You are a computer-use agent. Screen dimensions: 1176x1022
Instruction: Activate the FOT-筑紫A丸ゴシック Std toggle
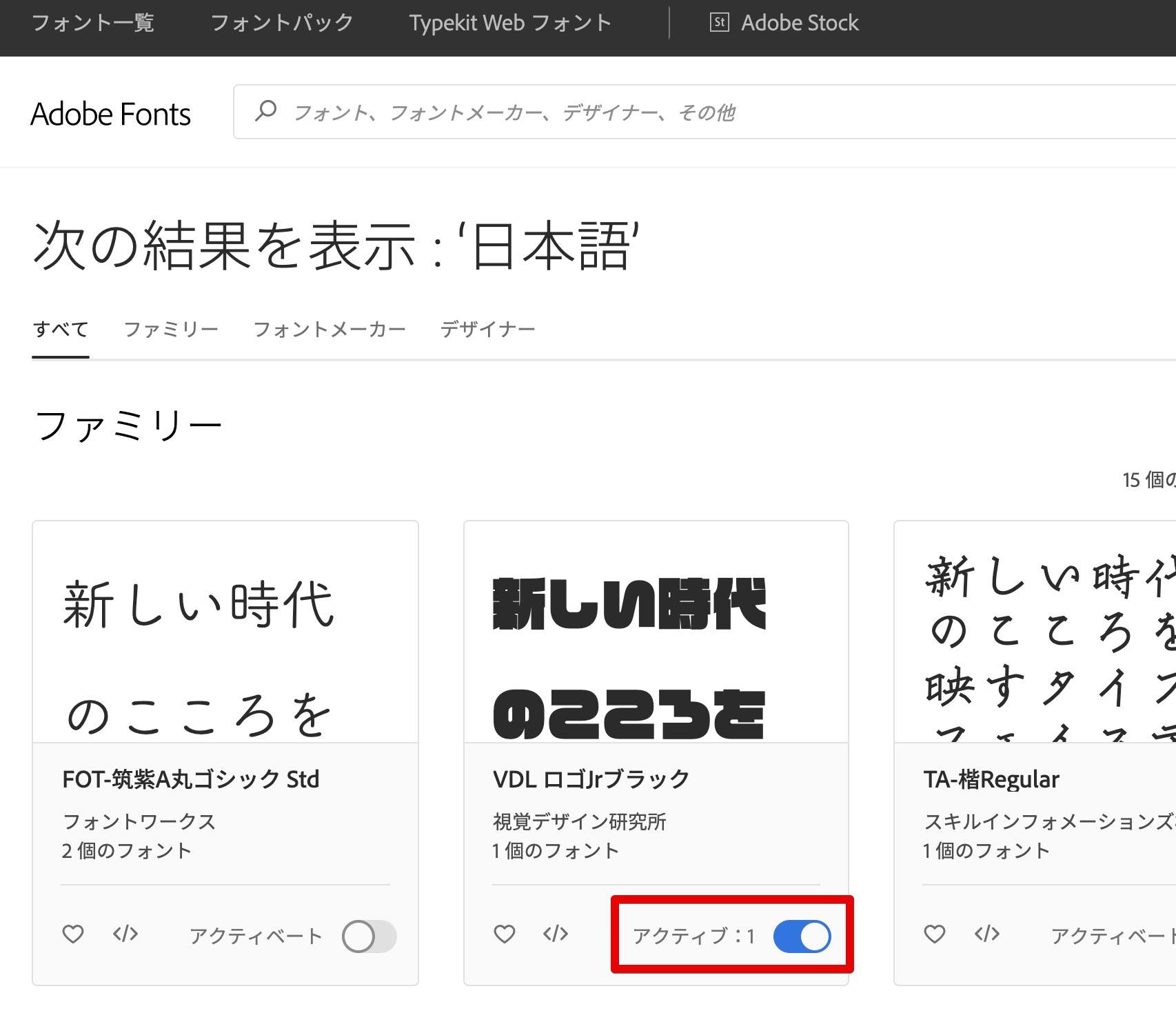click(x=369, y=936)
